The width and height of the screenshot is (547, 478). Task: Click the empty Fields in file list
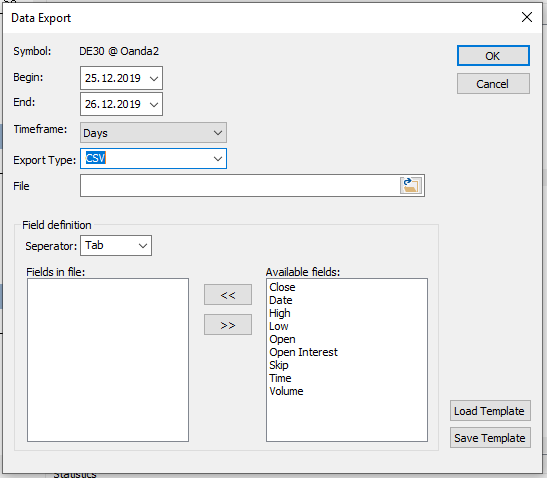[x=108, y=360]
